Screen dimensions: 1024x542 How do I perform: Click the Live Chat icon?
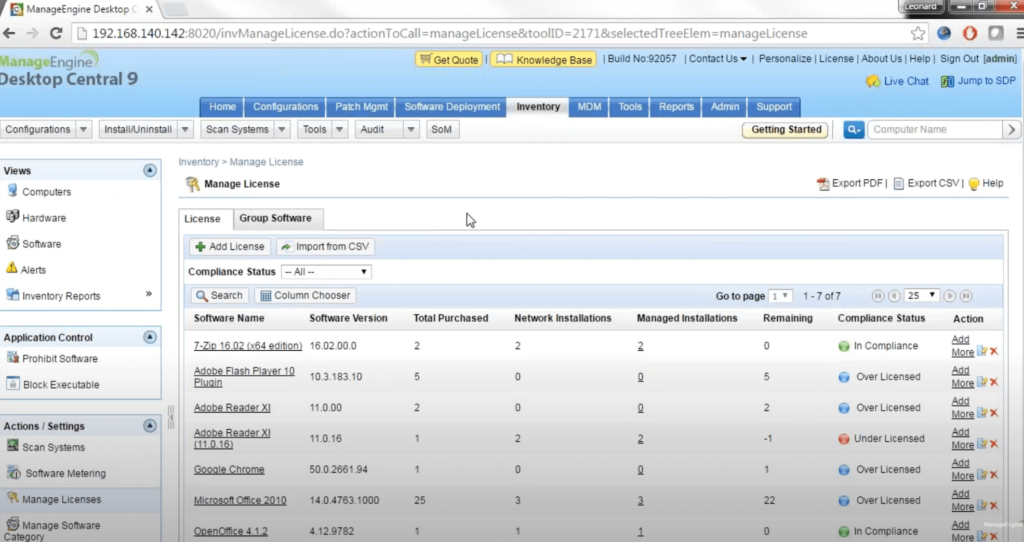(872, 81)
